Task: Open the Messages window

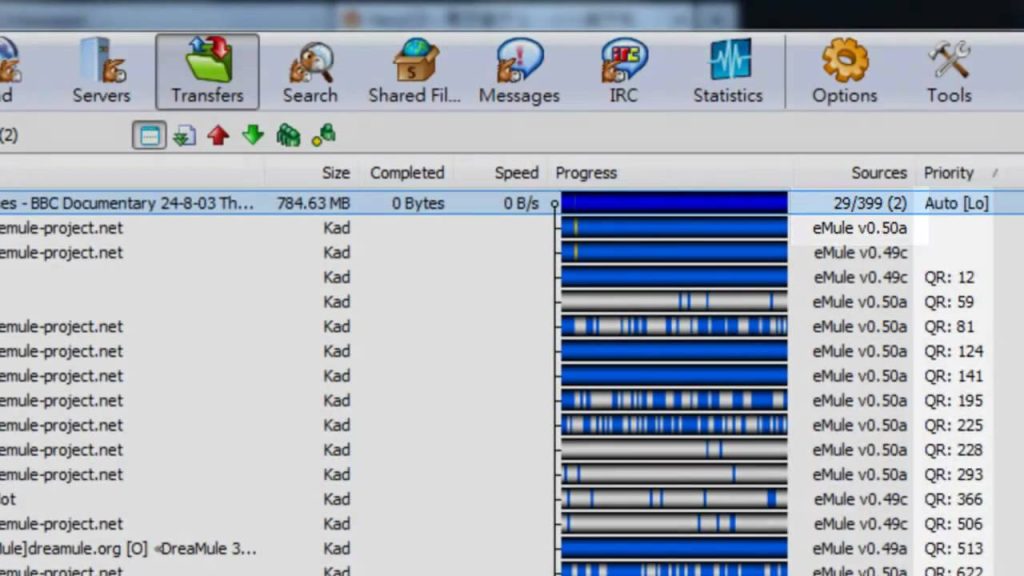Action: click(x=519, y=72)
